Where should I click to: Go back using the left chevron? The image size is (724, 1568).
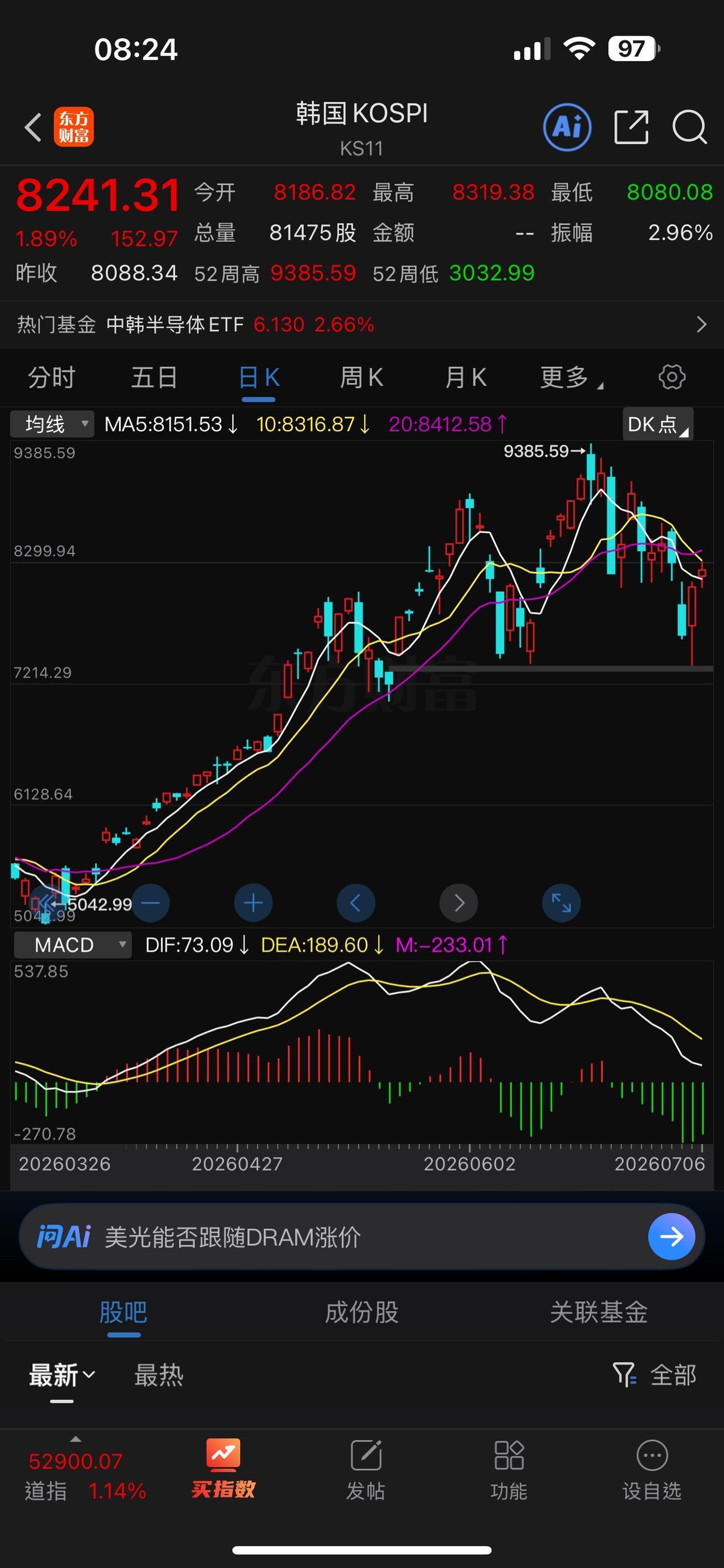pyautogui.click(x=33, y=127)
